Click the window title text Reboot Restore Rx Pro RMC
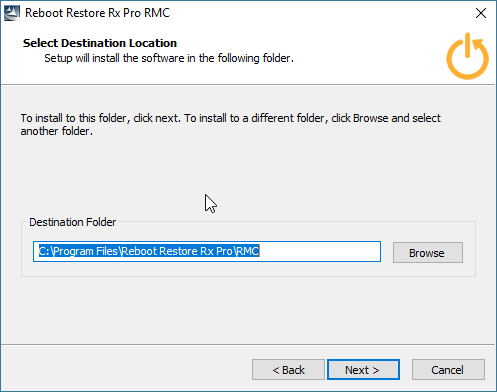 coord(97,13)
